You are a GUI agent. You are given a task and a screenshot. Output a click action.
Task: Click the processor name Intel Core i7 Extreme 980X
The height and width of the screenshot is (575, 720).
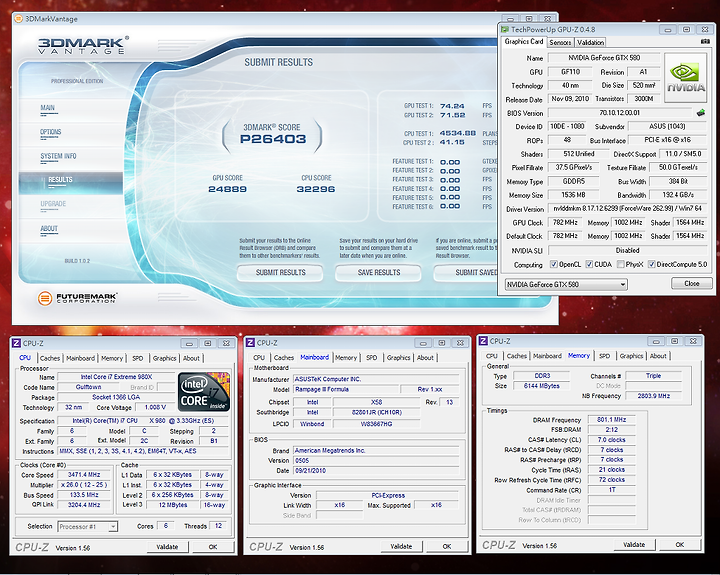pos(116,377)
